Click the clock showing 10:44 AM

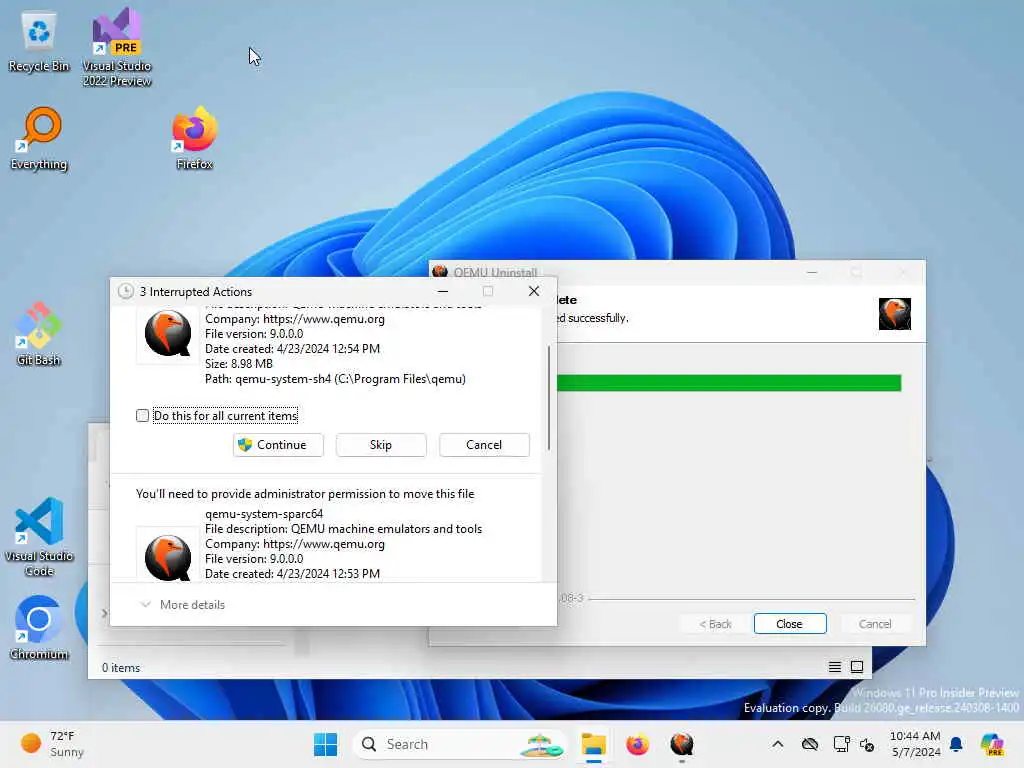click(915, 744)
